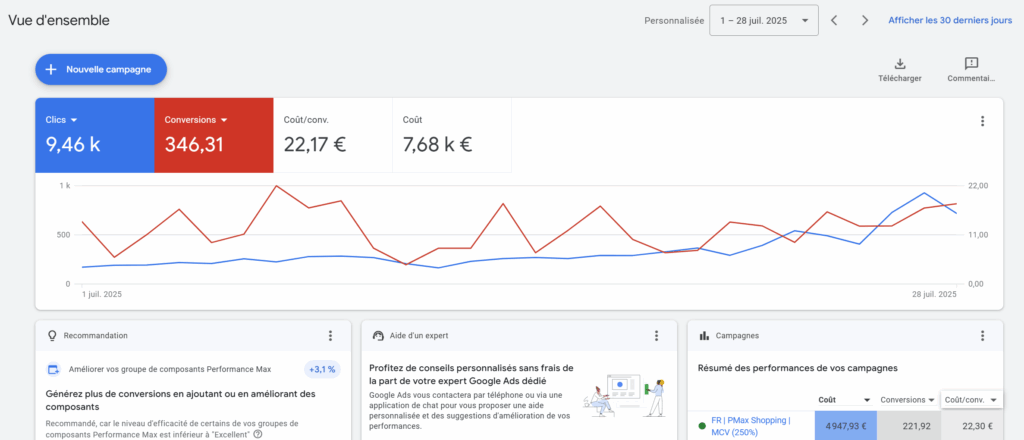Click the 28 juil. 2025 axis label
This screenshot has width=1024, height=440.
tap(935, 294)
